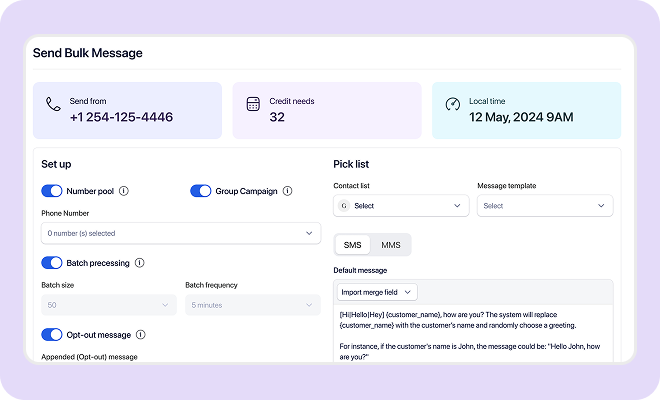
Task: Open the Phone Number dropdown
Action: click(x=181, y=233)
